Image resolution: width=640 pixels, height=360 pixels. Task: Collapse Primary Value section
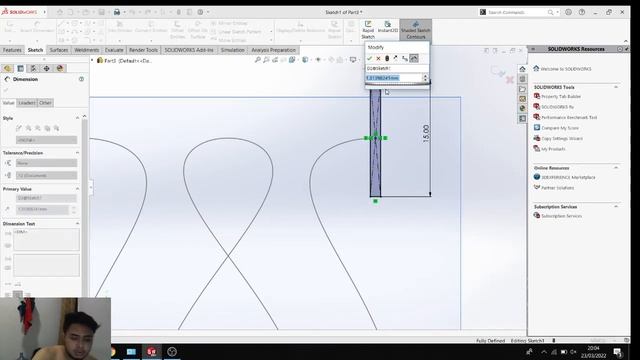[78, 189]
